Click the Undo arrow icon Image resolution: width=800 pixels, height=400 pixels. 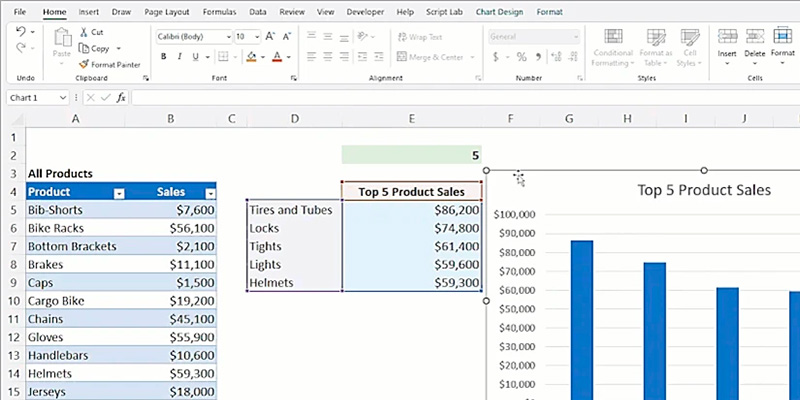[21, 32]
